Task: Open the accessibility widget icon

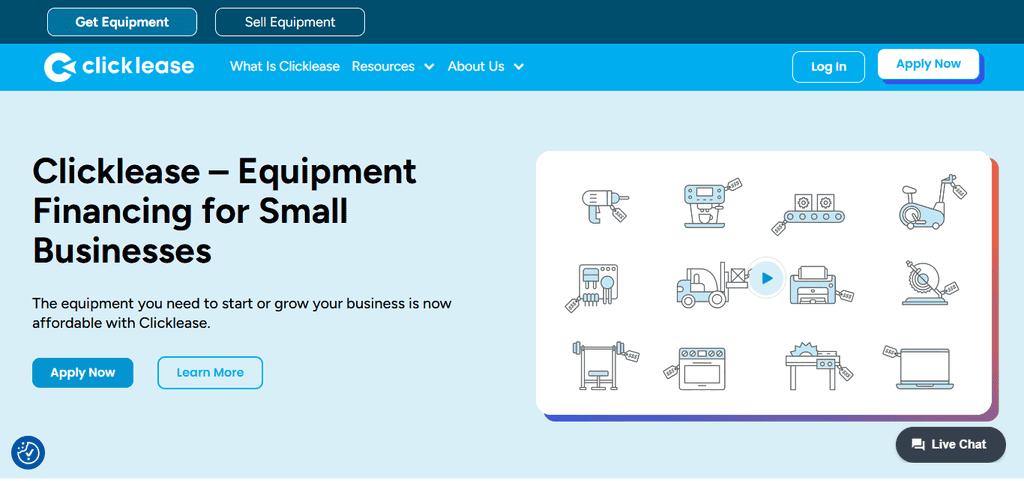Action: coord(28,452)
